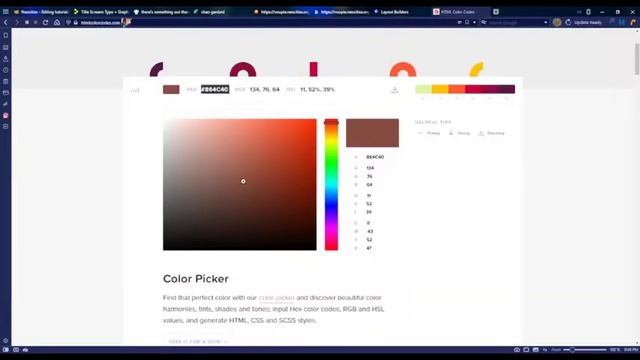This screenshot has height=360, width=640.
Task: Reload the current page
Action: point(45,22)
